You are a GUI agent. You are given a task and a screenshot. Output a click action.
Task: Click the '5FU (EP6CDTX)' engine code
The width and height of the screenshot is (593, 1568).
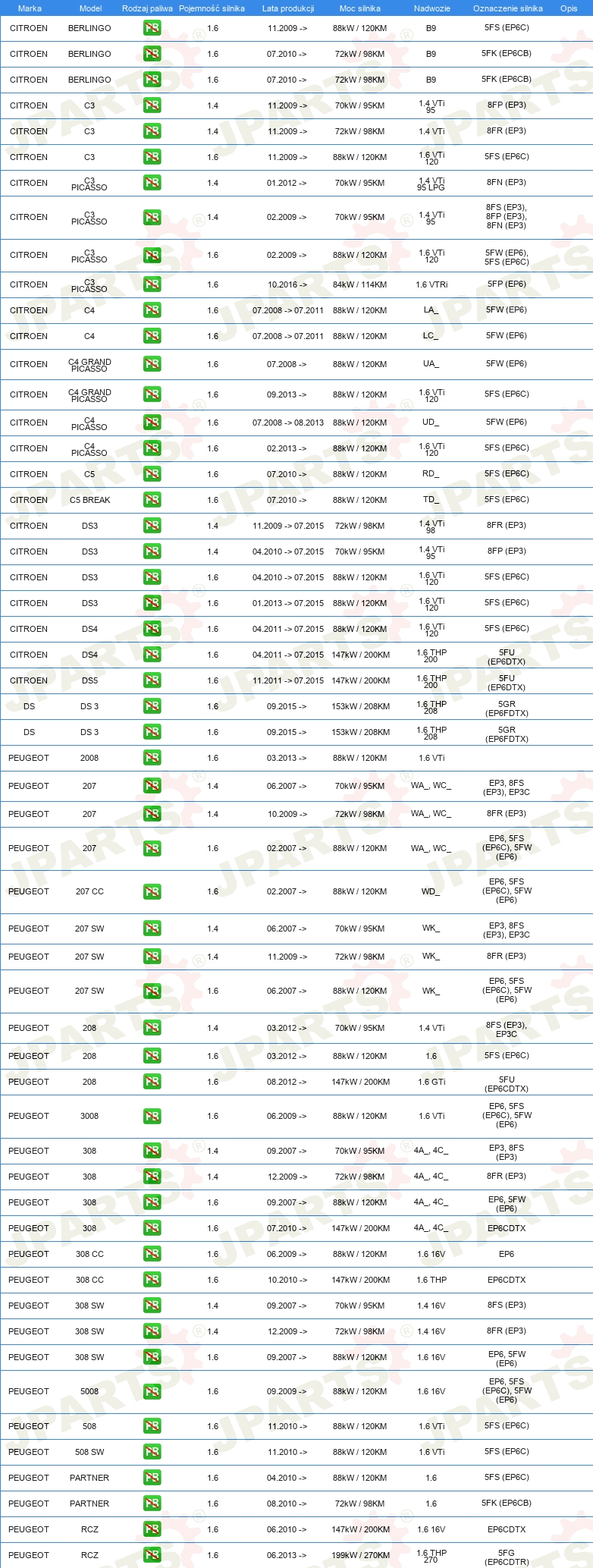507,1083
